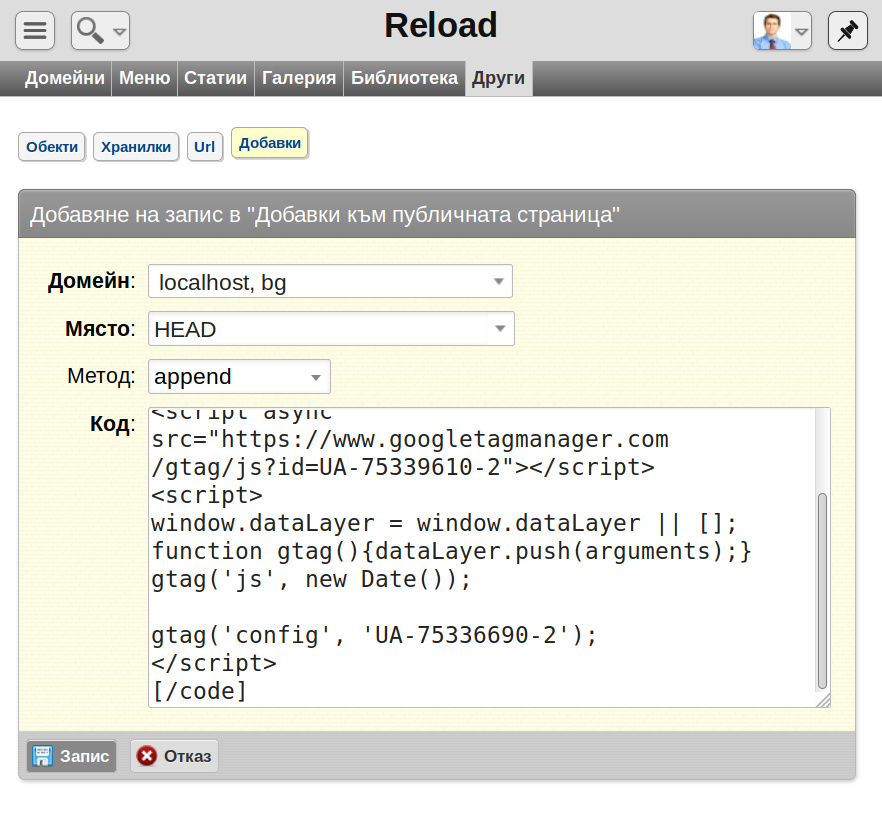
Task: Expand the Място dropdown showing HEAD
Action: pos(331,329)
